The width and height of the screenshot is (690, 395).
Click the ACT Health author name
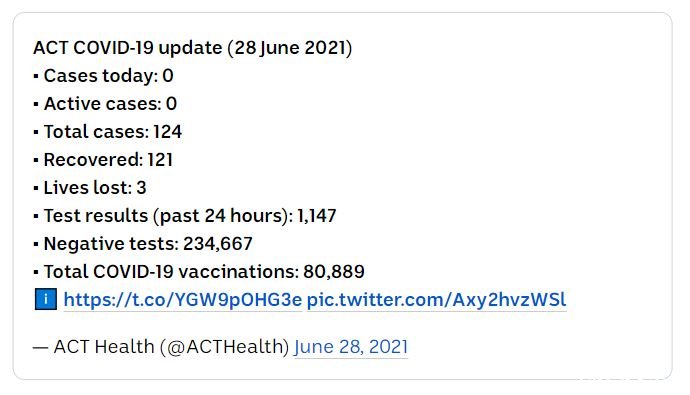click(x=104, y=347)
